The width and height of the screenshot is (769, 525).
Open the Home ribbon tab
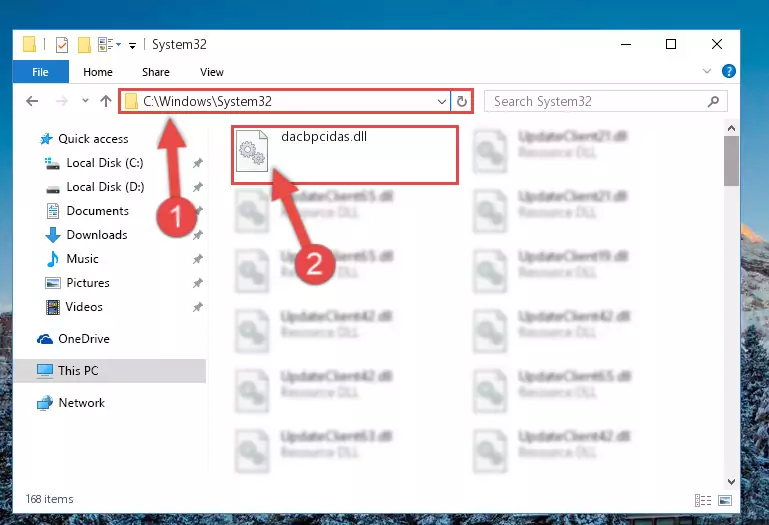[x=98, y=72]
